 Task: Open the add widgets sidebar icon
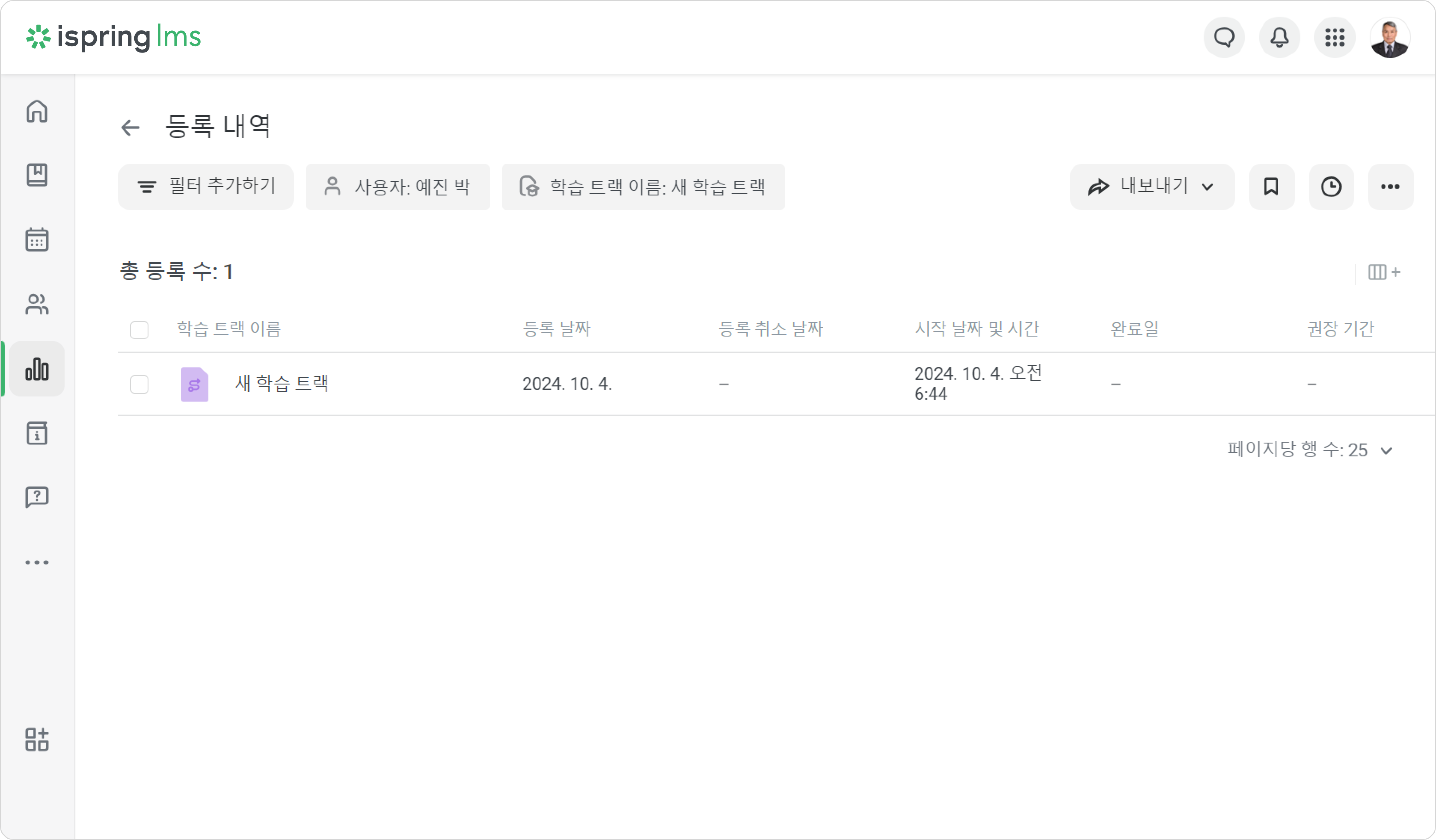(x=37, y=740)
